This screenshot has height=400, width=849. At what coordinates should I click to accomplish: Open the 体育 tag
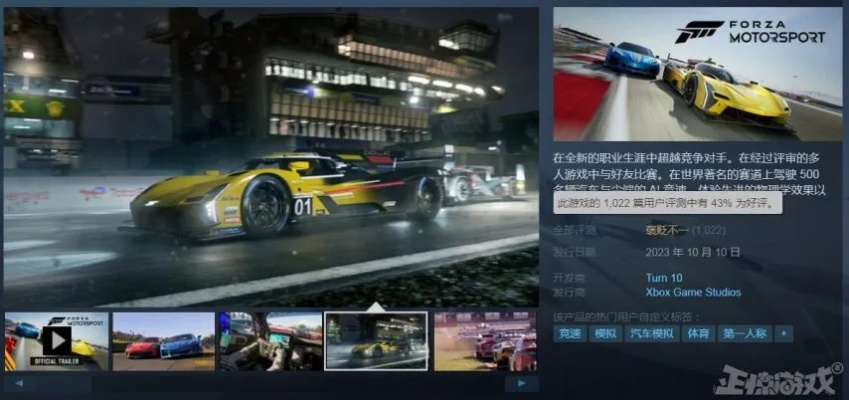point(699,334)
